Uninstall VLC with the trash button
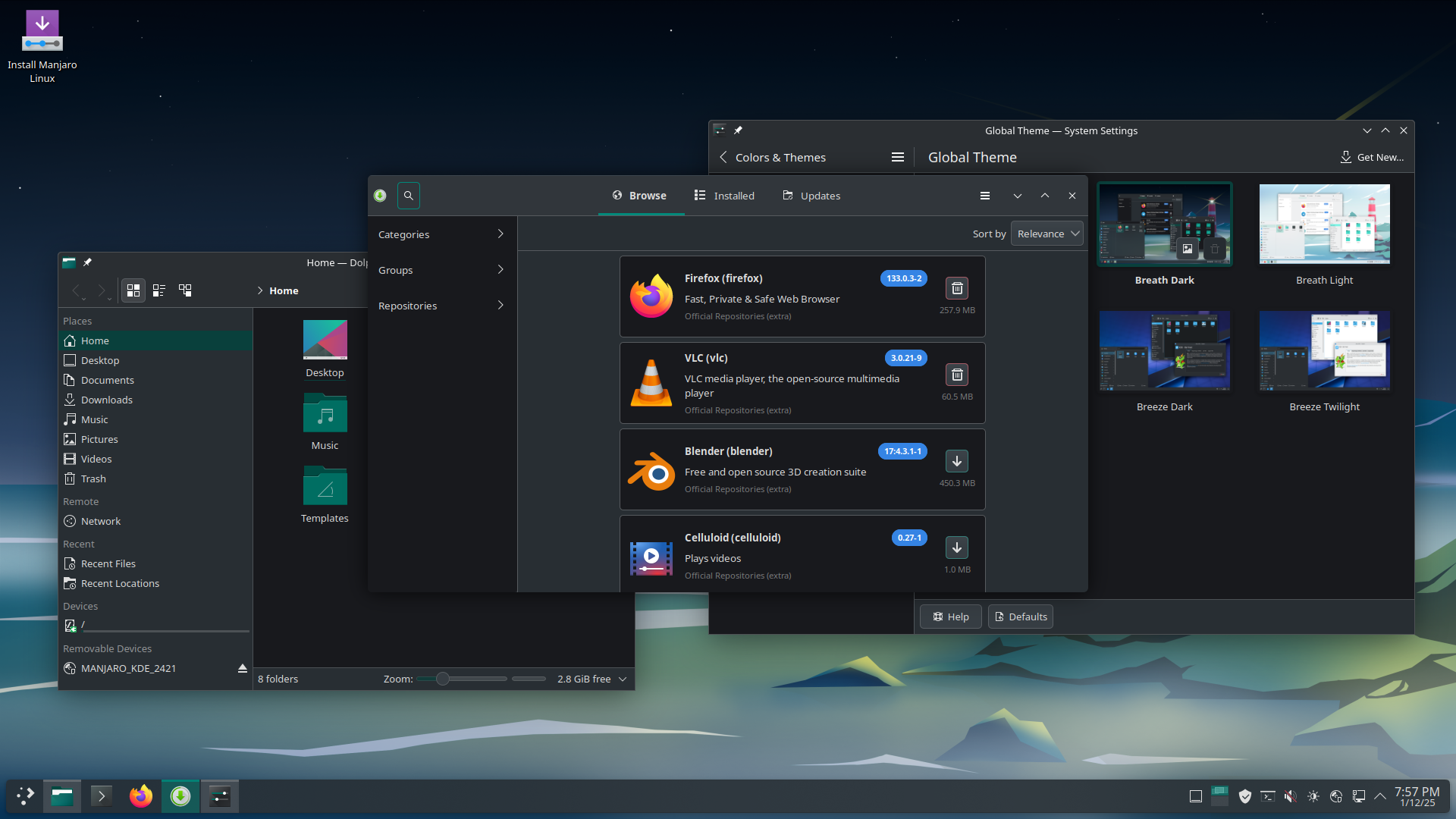Image resolution: width=1456 pixels, height=819 pixels. pos(957,375)
